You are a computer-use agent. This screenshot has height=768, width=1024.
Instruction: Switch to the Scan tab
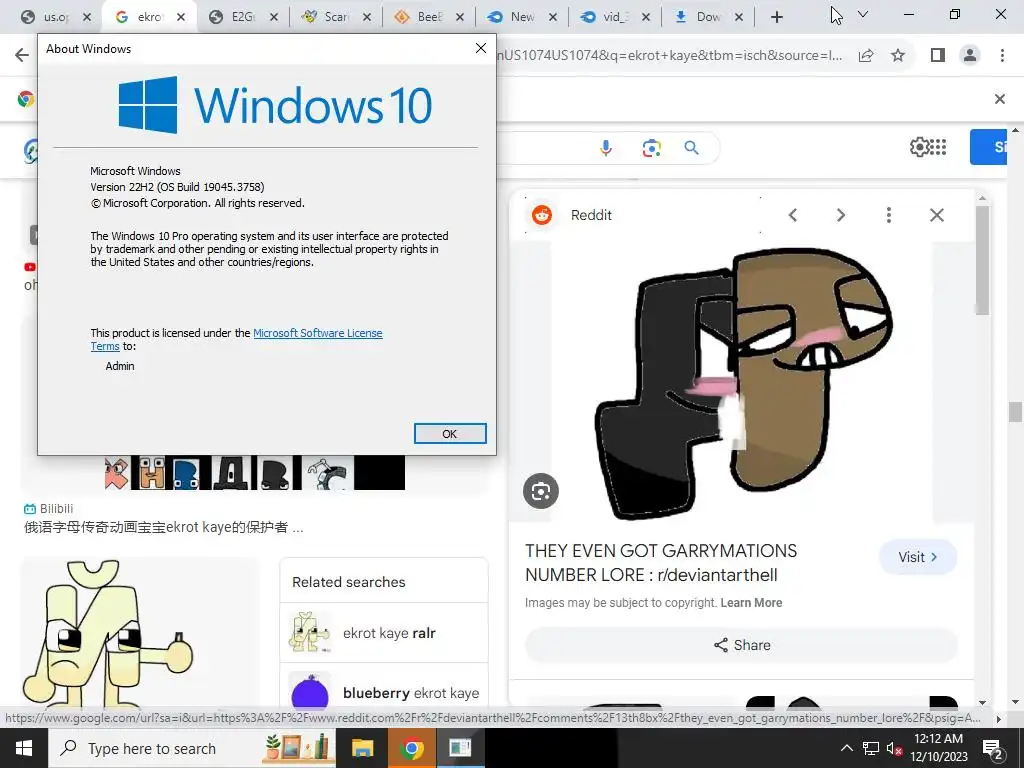(x=336, y=17)
